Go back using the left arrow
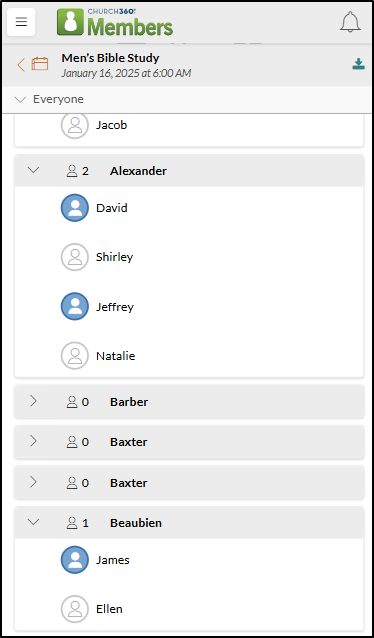This screenshot has width=374, height=638. click(x=21, y=64)
